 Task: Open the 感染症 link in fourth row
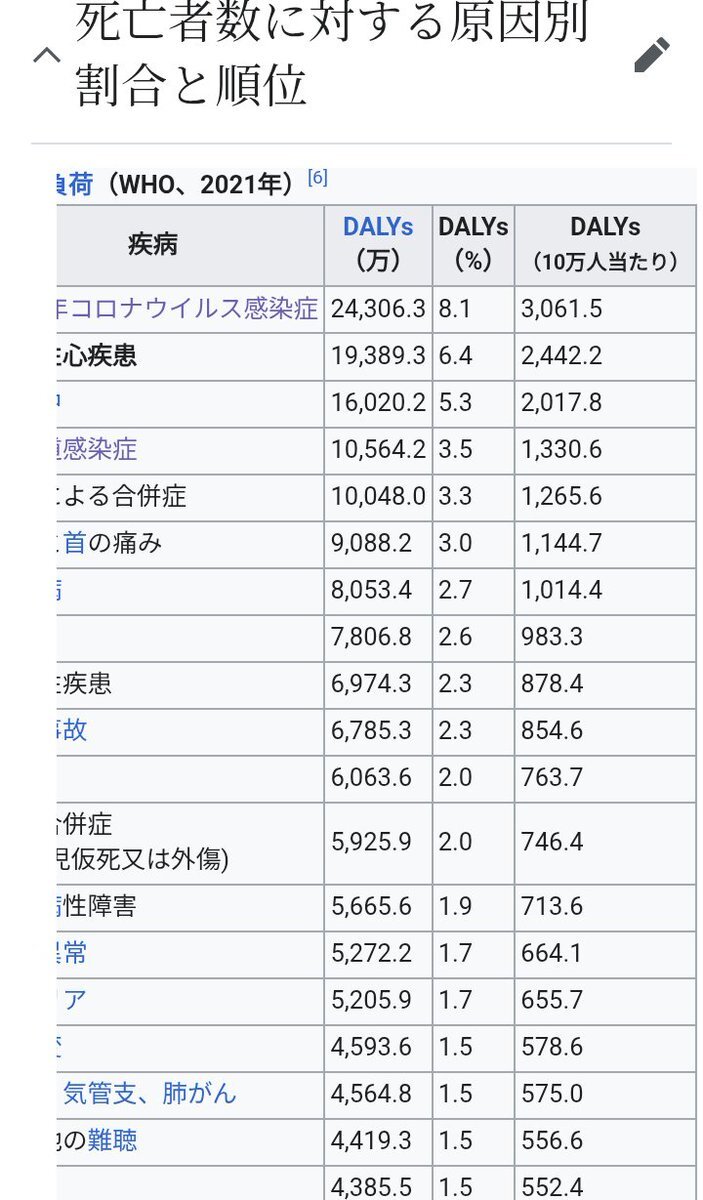click(x=98, y=449)
